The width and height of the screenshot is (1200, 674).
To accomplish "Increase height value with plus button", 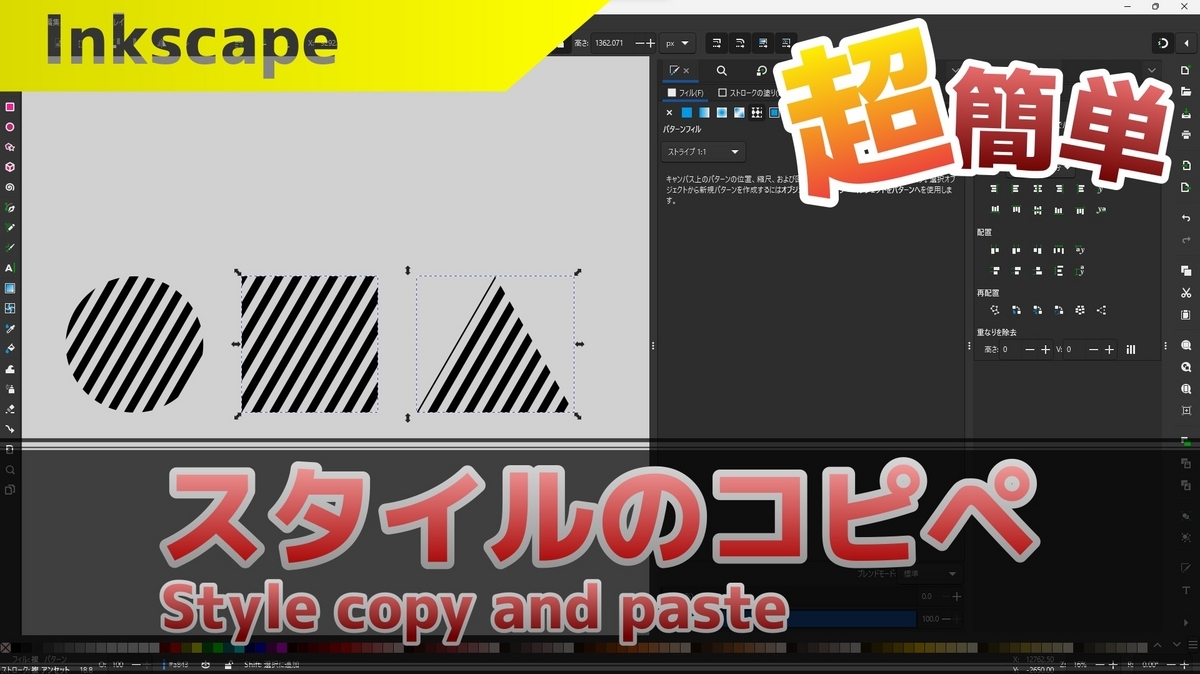I will tap(651, 43).
